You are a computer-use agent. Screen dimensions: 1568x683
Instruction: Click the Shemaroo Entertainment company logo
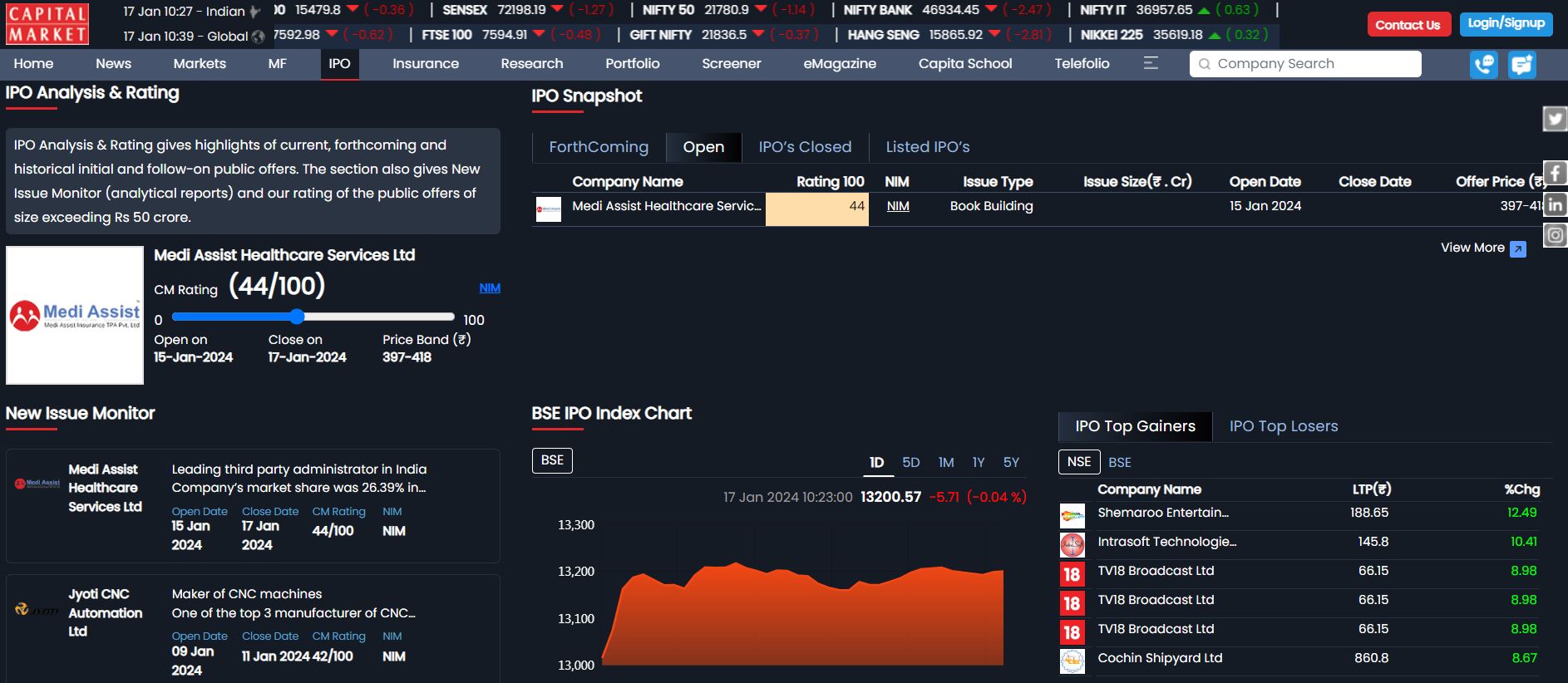1072,516
